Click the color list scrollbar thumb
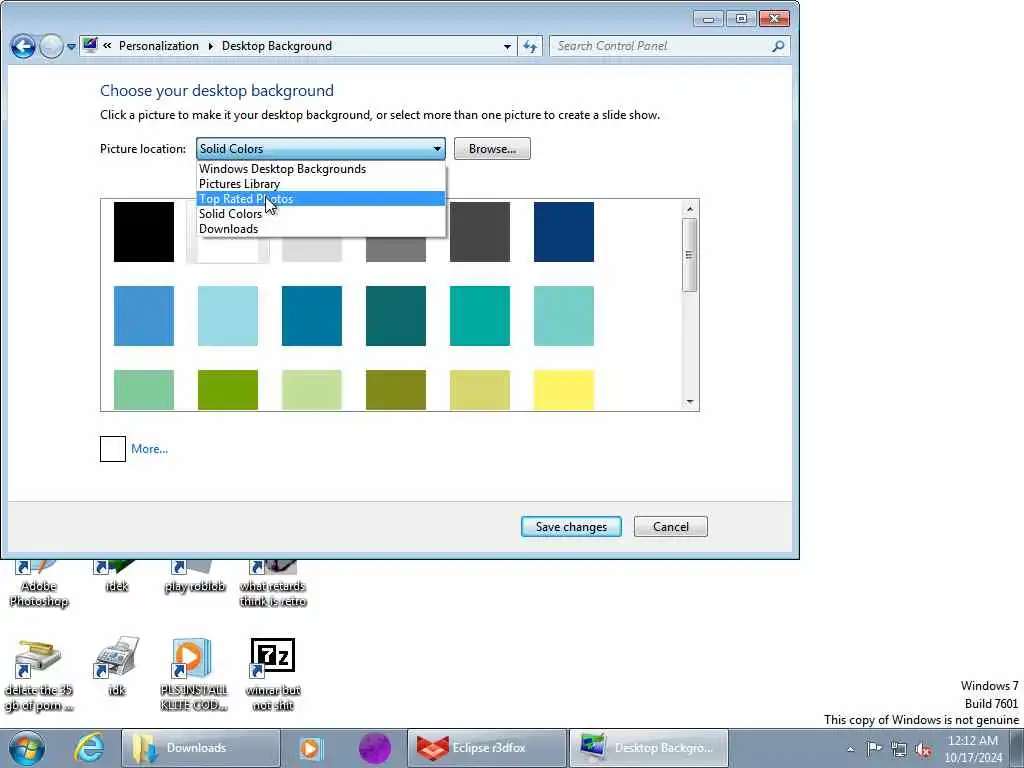Screen dimensions: 1024x768 pos(690,255)
